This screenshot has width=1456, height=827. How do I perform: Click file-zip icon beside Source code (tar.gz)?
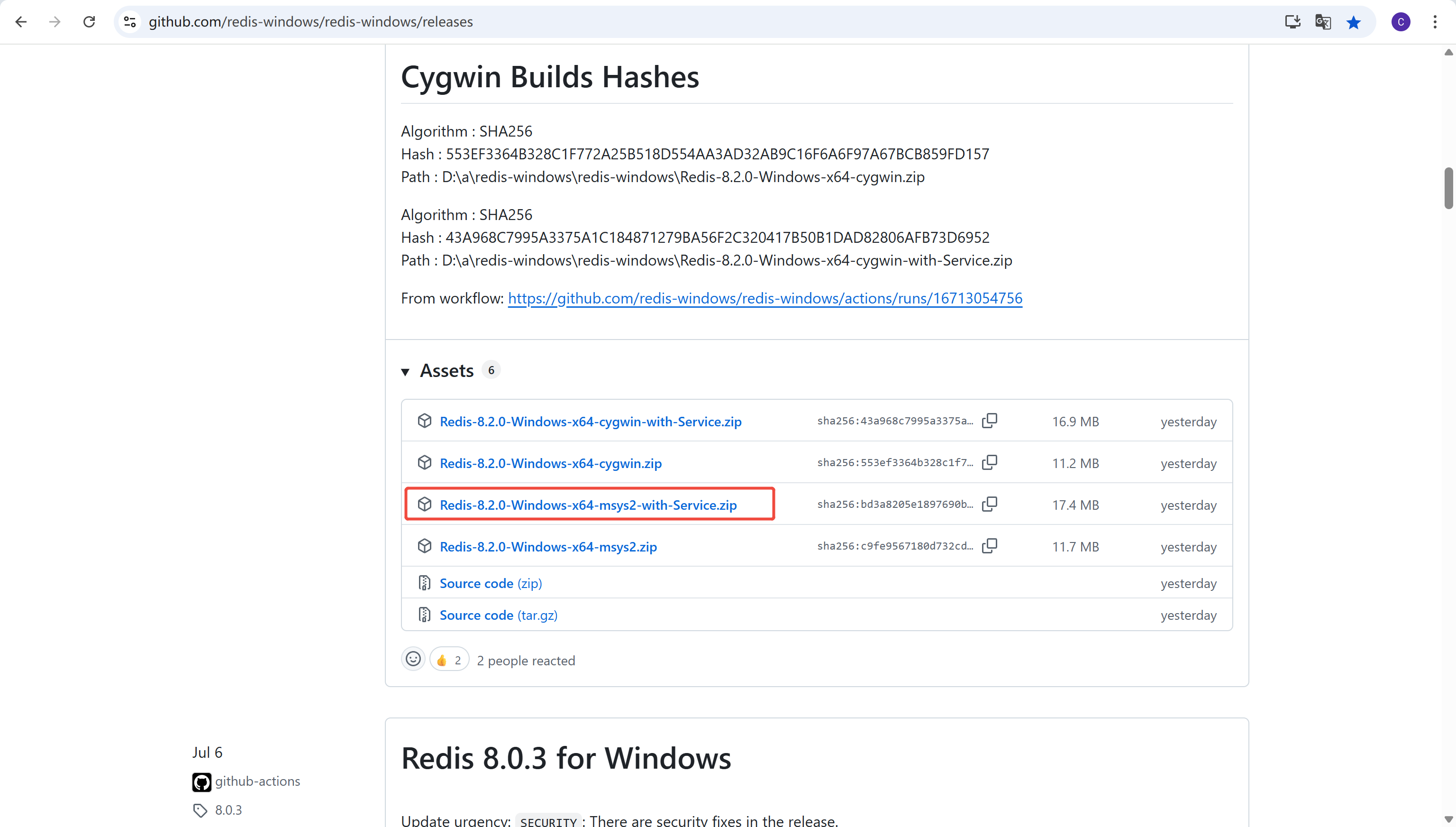pos(425,615)
